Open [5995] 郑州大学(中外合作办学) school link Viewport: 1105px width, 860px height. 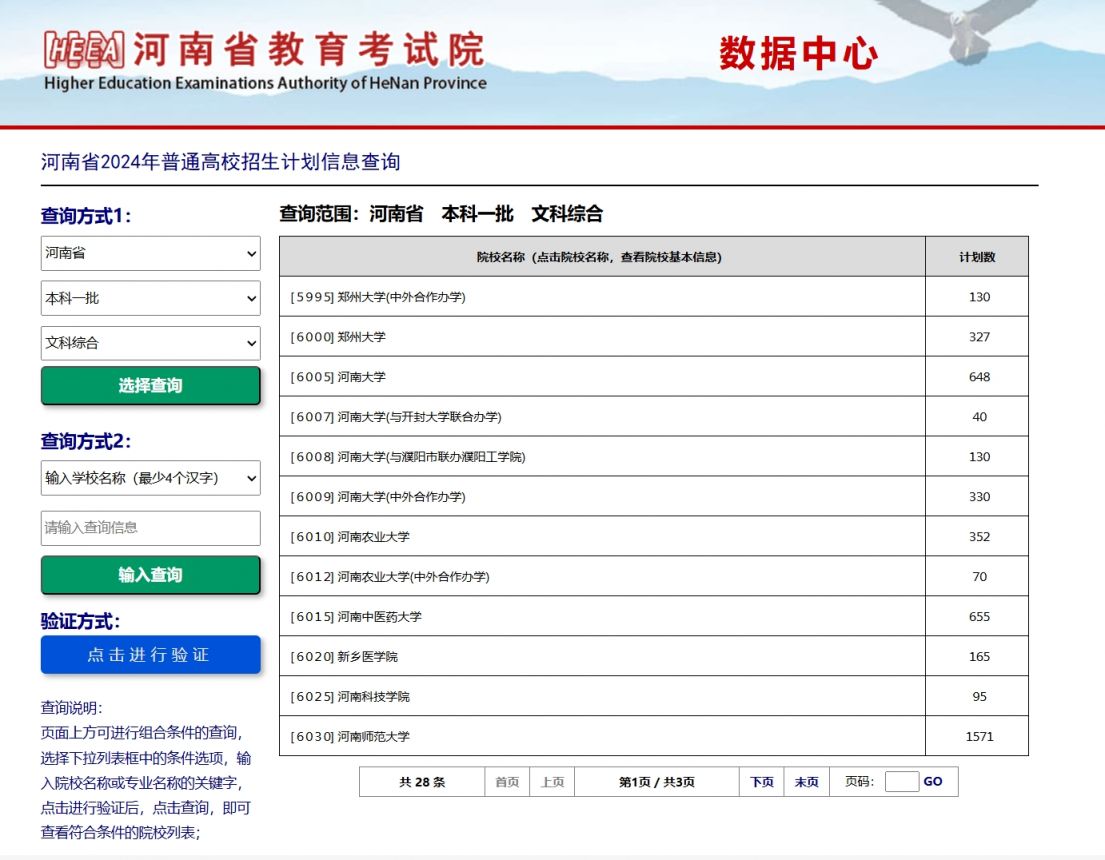(378, 297)
